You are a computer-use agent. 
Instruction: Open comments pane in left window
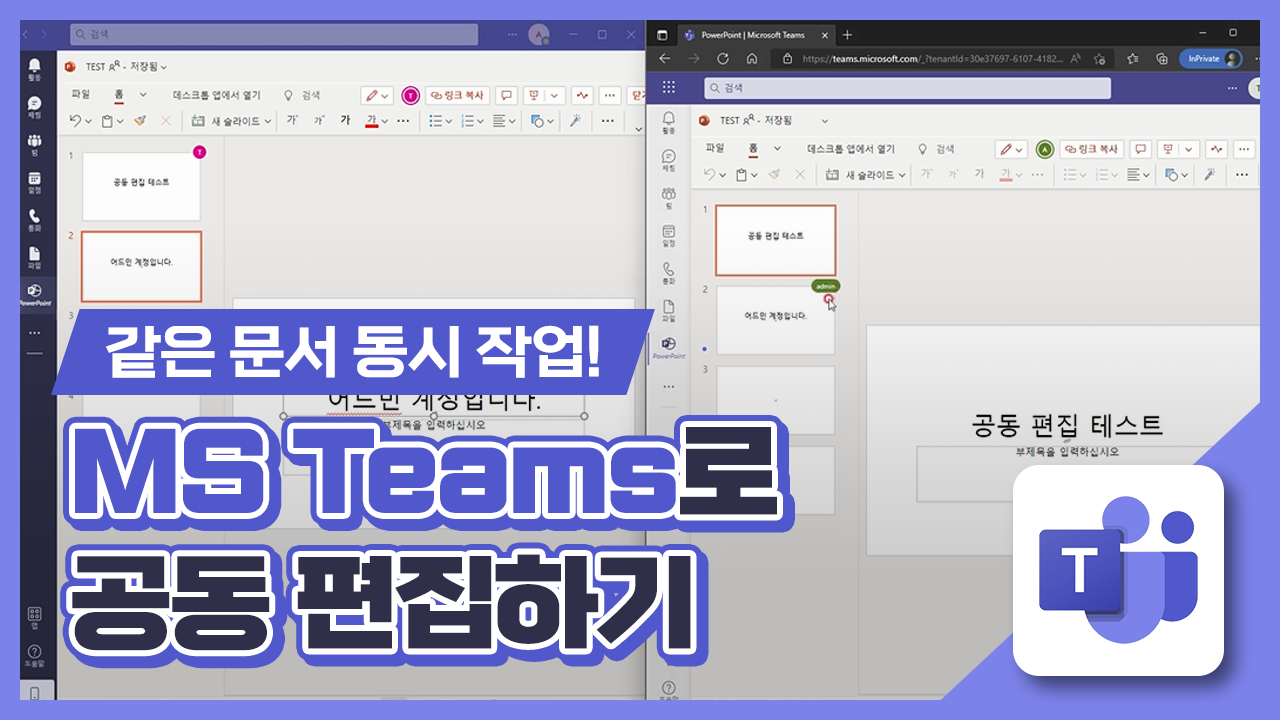(506, 95)
